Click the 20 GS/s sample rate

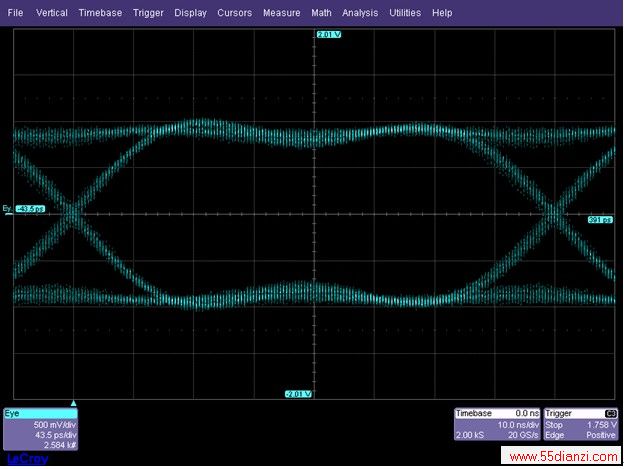(523, 435)
